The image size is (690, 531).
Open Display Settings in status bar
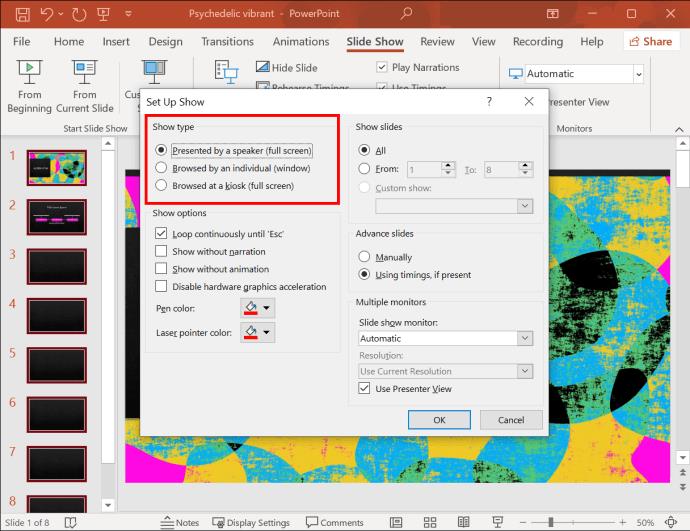[x=251, y=522]
